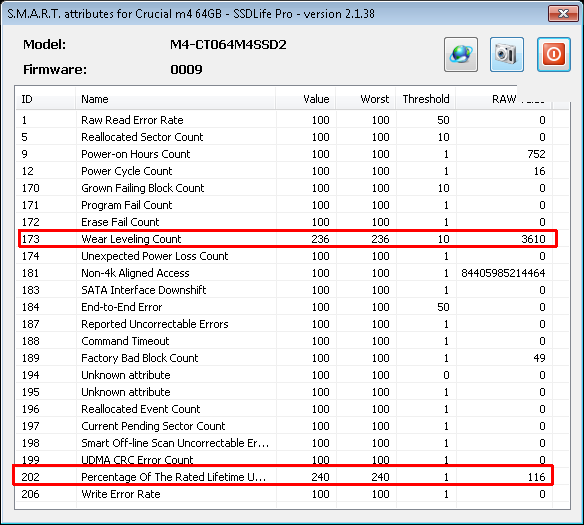This screenshot has width=584, height=525.
Task: Click the Value column header
Action: [305, 99]
